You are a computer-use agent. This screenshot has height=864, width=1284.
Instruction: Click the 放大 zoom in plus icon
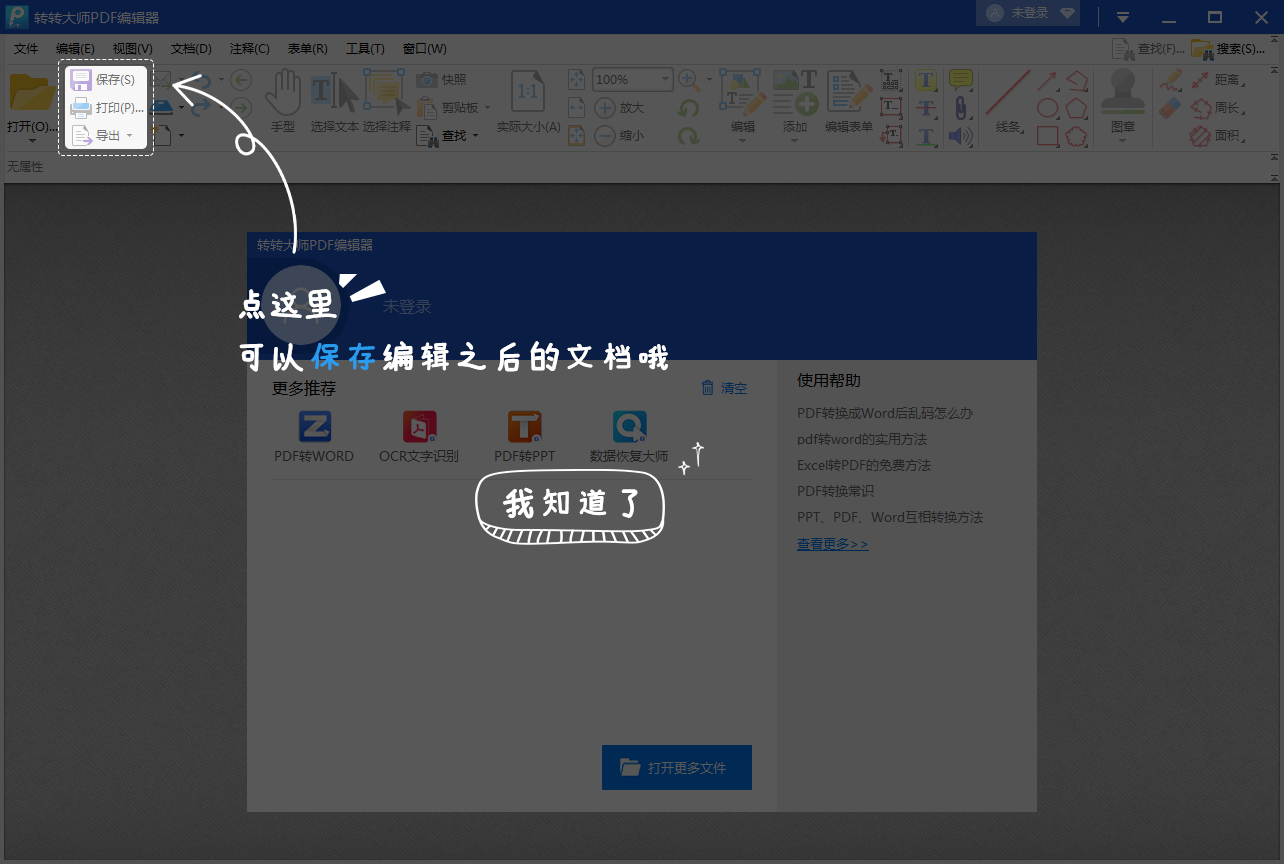pos(605,107)
